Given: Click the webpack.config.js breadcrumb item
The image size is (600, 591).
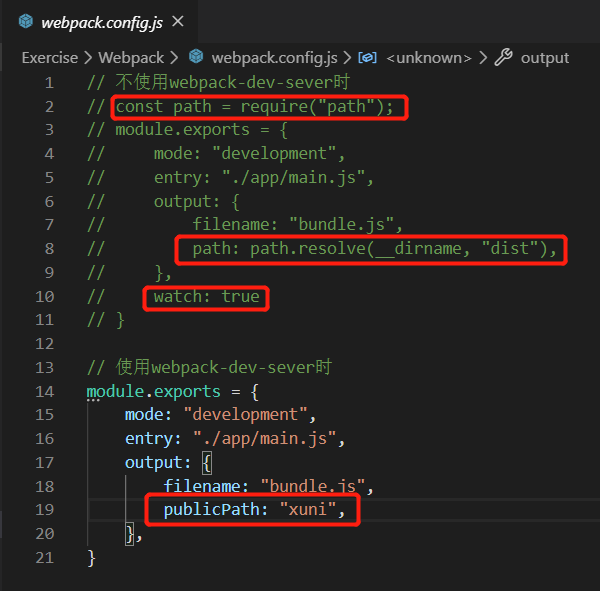Looking at the screenshot, I should (274, 58).
